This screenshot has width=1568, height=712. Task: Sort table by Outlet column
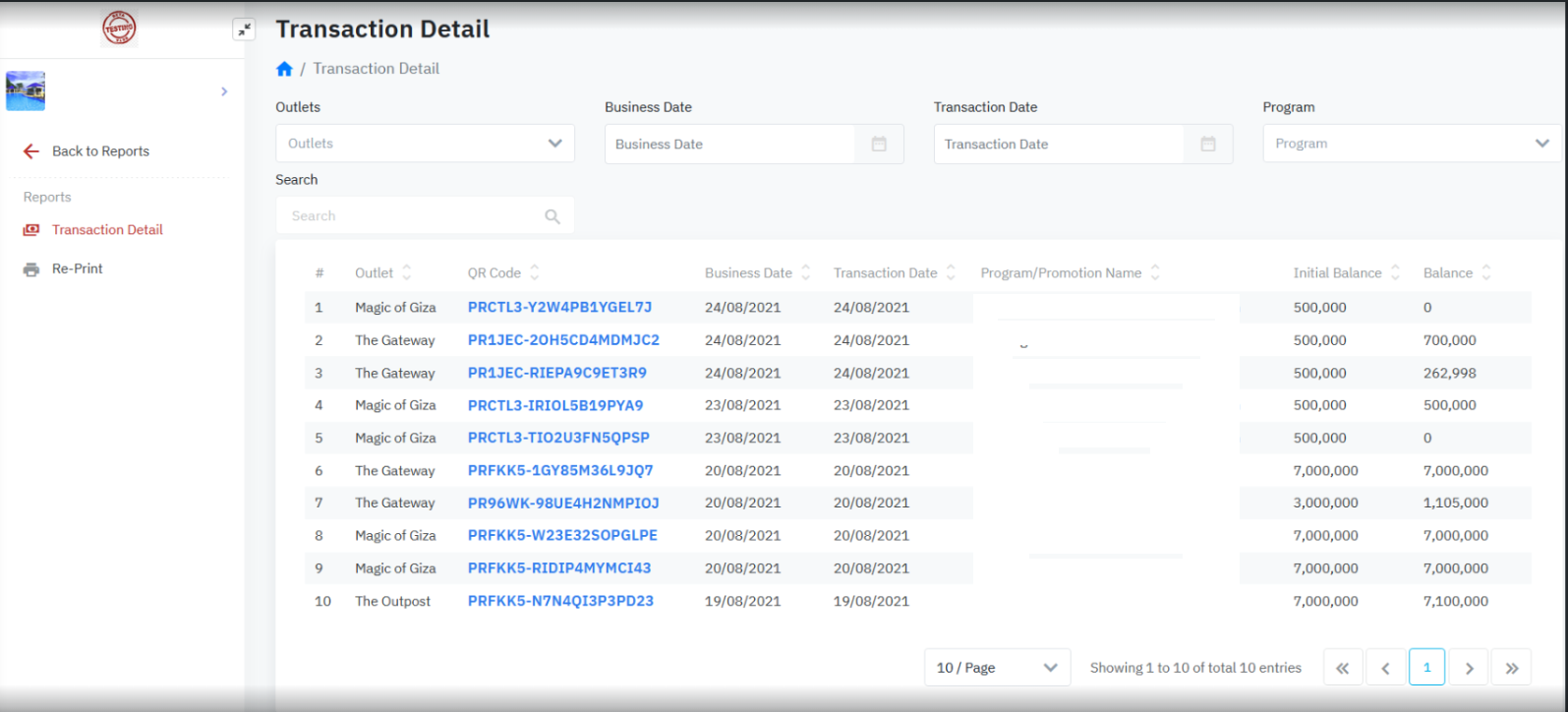(x=406, y=273)
